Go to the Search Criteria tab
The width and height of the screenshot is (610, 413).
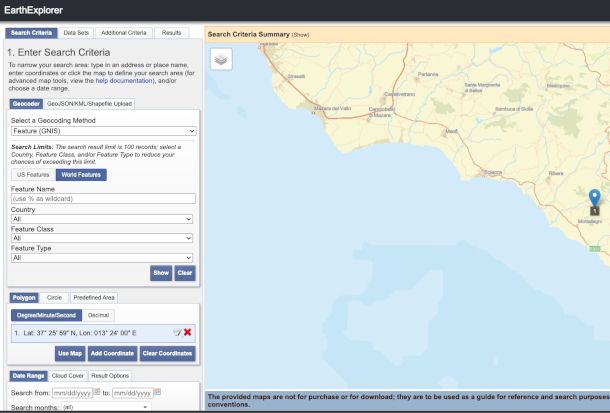31,33
